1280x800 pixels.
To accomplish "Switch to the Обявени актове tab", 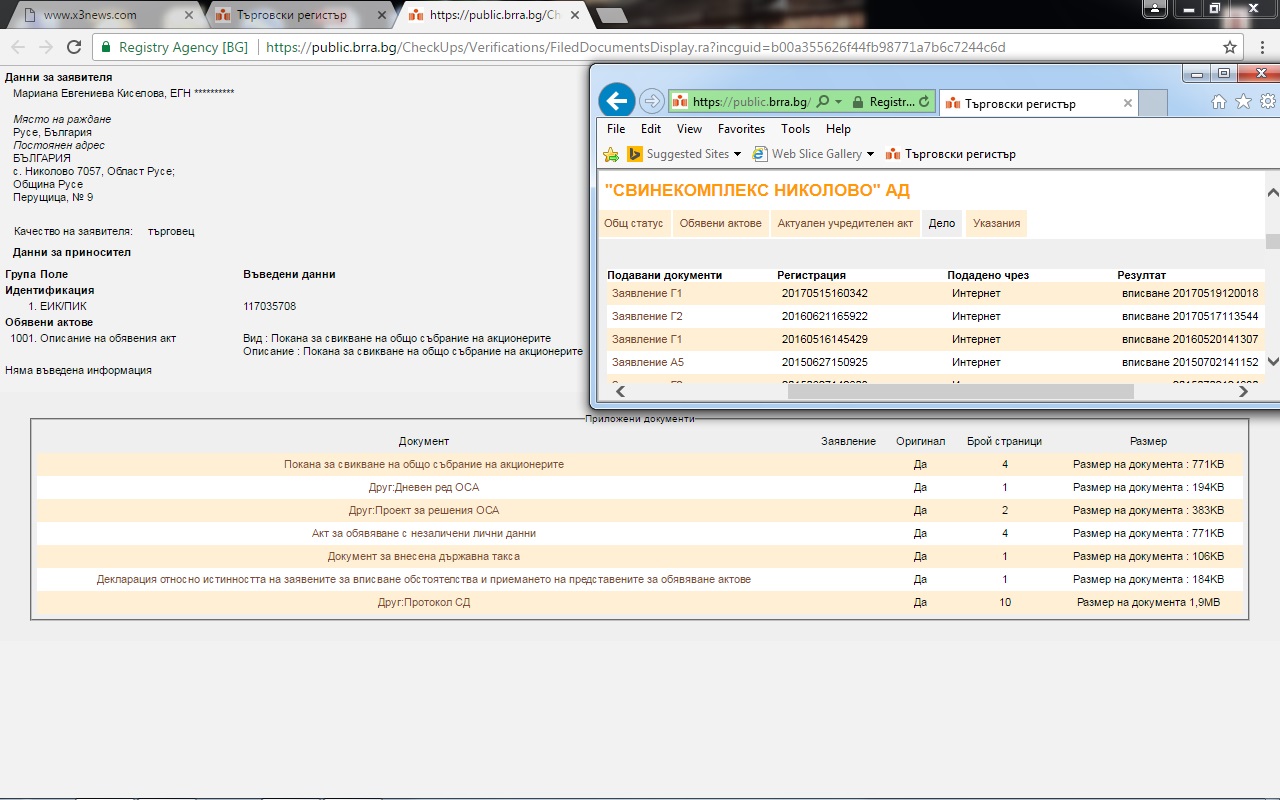I will point(720,223).
